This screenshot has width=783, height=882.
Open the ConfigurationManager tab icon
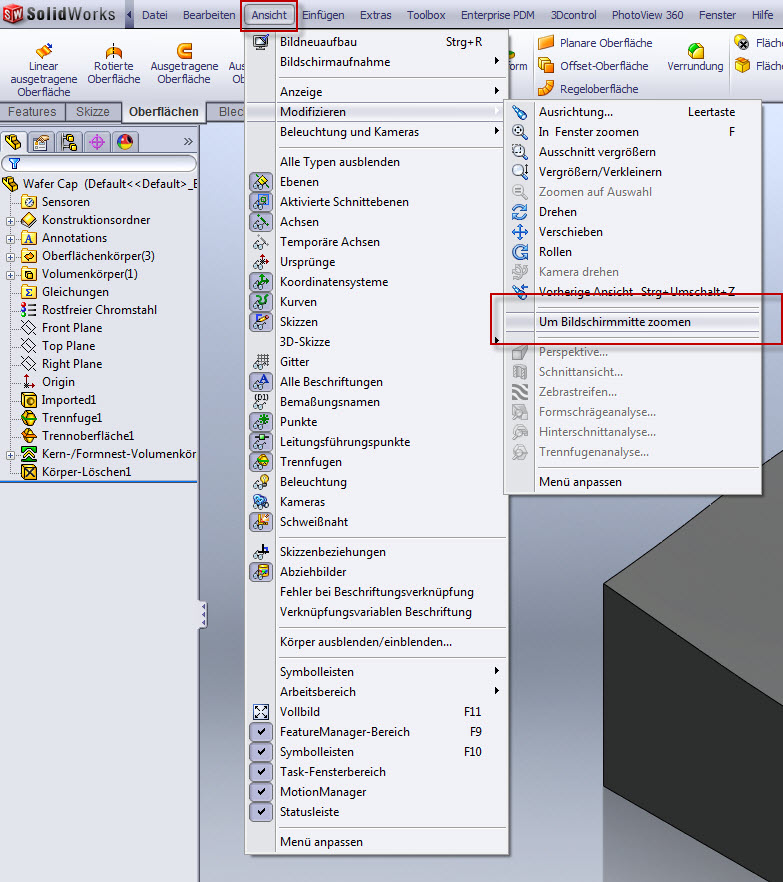69,142
